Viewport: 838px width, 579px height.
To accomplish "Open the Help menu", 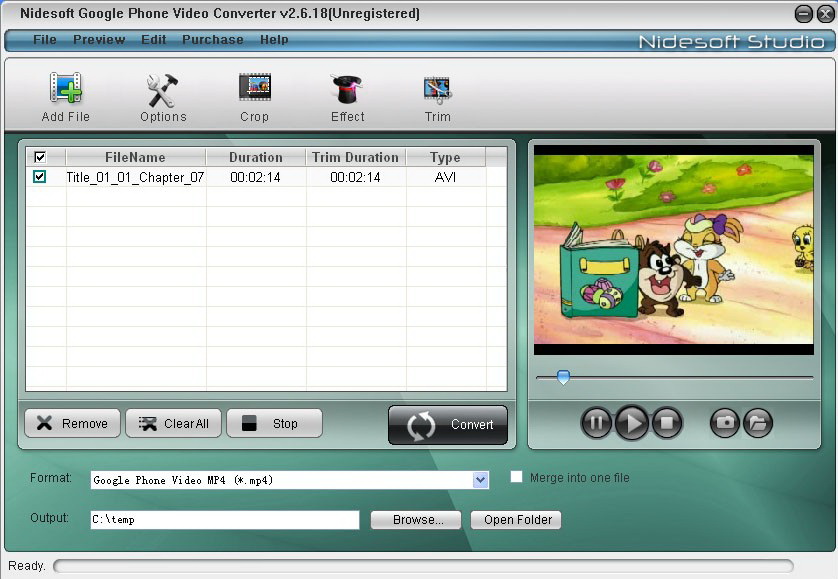I will tap(274, 40).
